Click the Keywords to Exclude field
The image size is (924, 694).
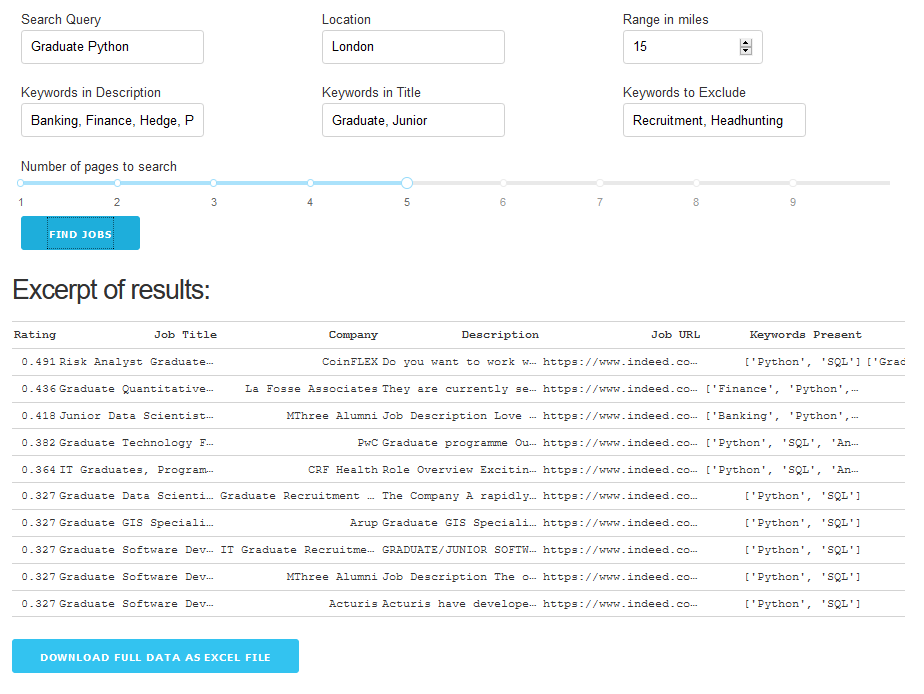[714, 120]
